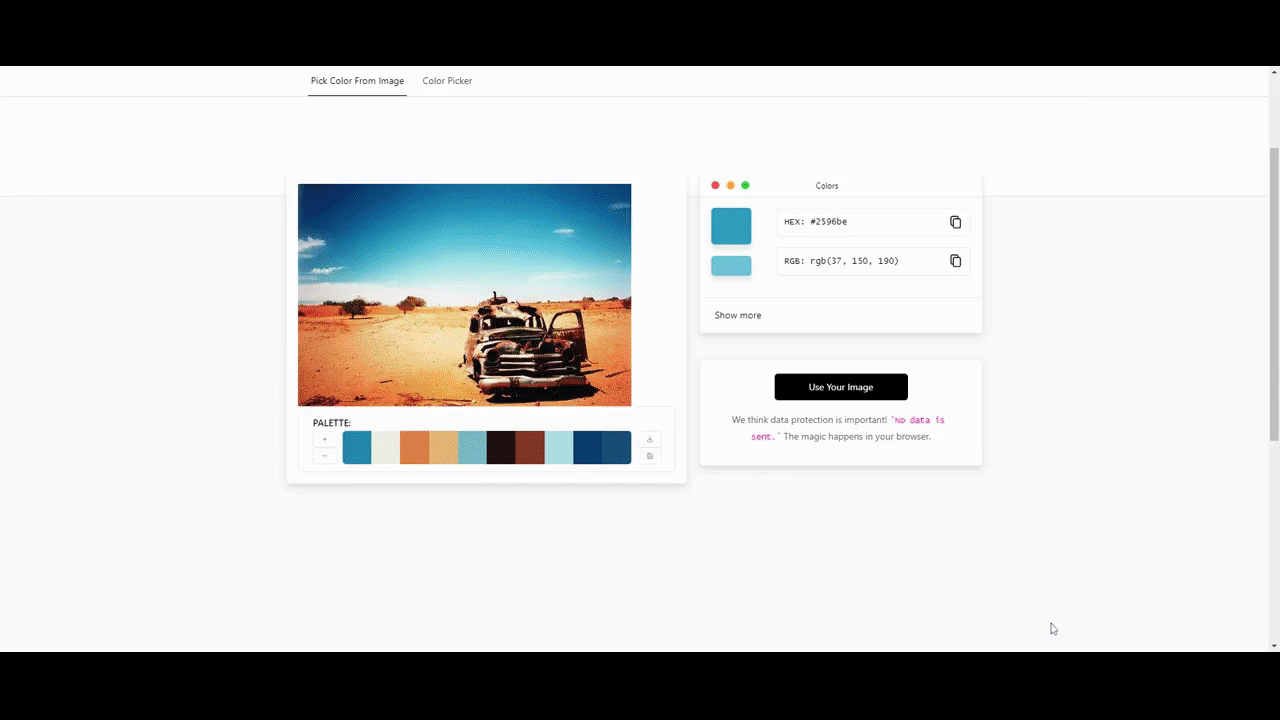Viewport: 1280px width, 720px height.
Task: Click the HEX: #2596be field
Action: [x=873, y=222]
